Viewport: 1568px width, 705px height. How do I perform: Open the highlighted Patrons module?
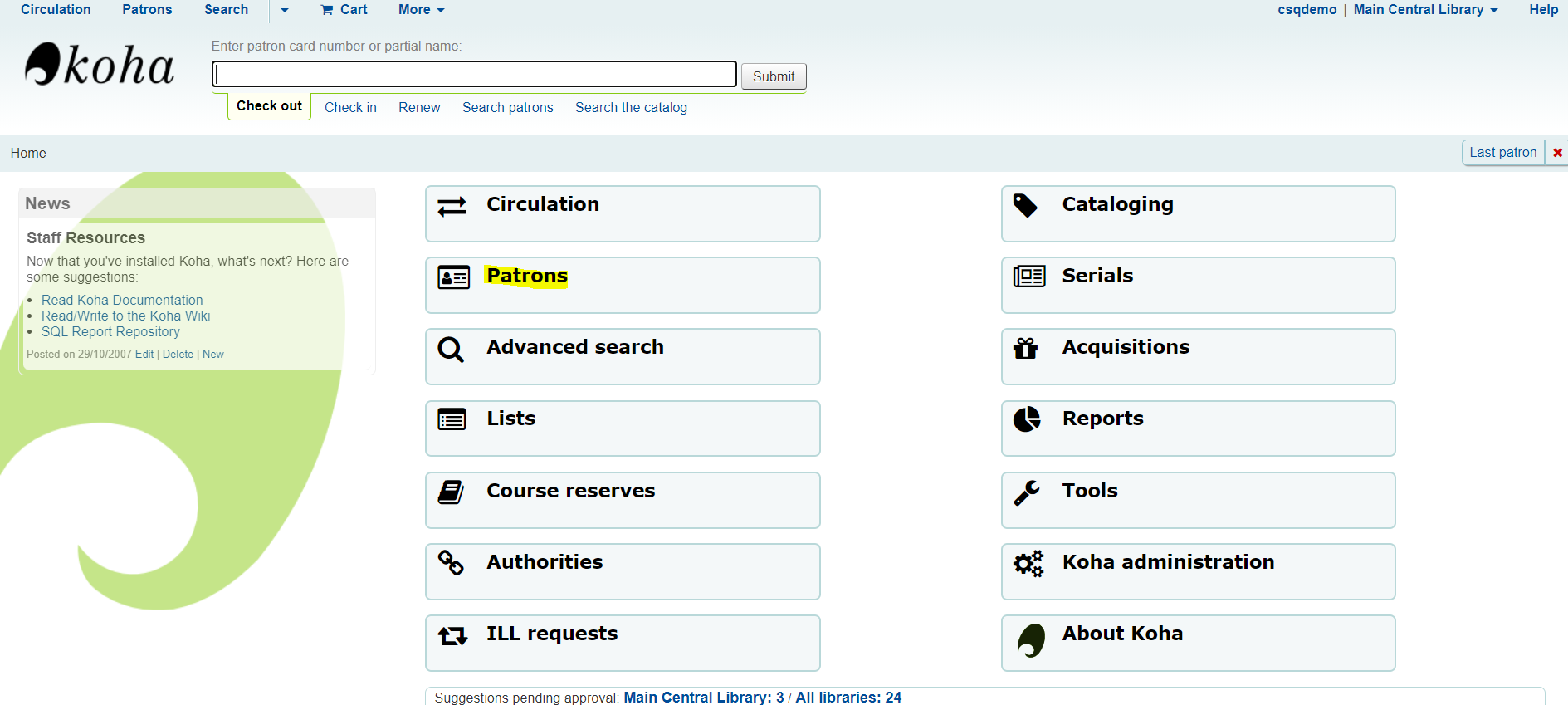click(623, 285)
